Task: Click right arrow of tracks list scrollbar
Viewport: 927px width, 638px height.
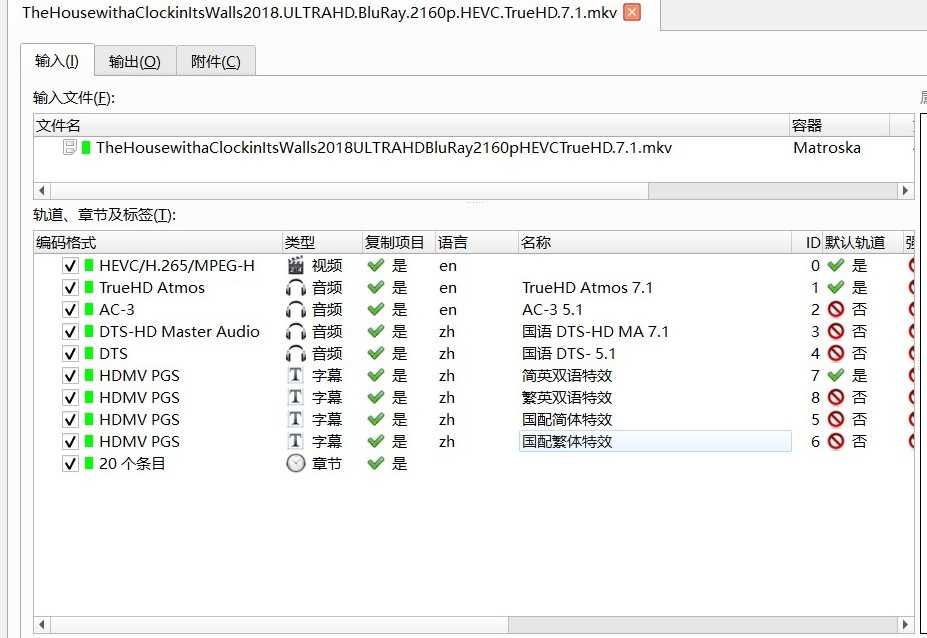Action: [905, 624]
